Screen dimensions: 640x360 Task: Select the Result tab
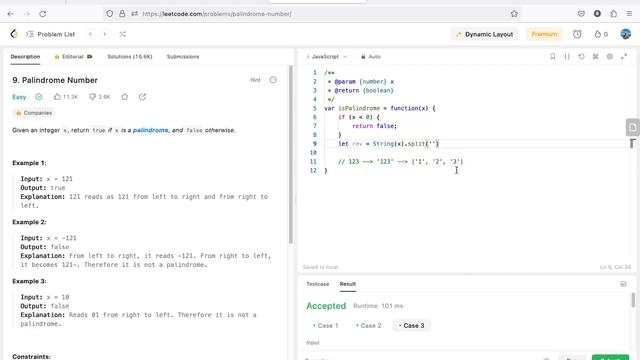[x=348, y=284]
